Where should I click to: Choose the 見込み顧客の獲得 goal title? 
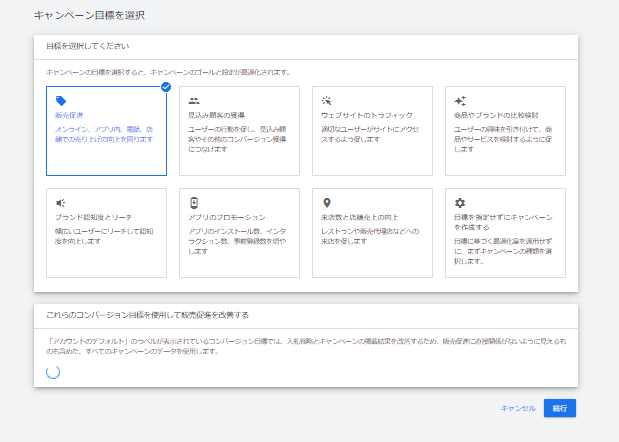click(x=216, y=115)
